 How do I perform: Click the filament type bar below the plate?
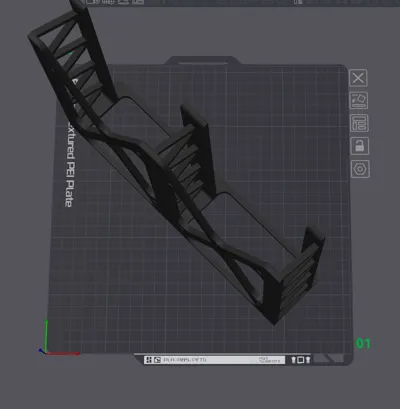click(215, 360)
